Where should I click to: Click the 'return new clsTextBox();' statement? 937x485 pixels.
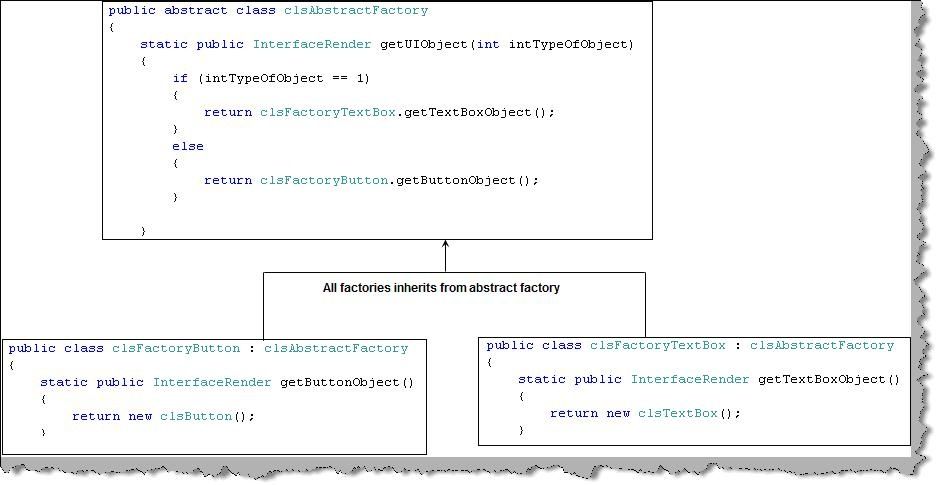[x=645, y=414]
